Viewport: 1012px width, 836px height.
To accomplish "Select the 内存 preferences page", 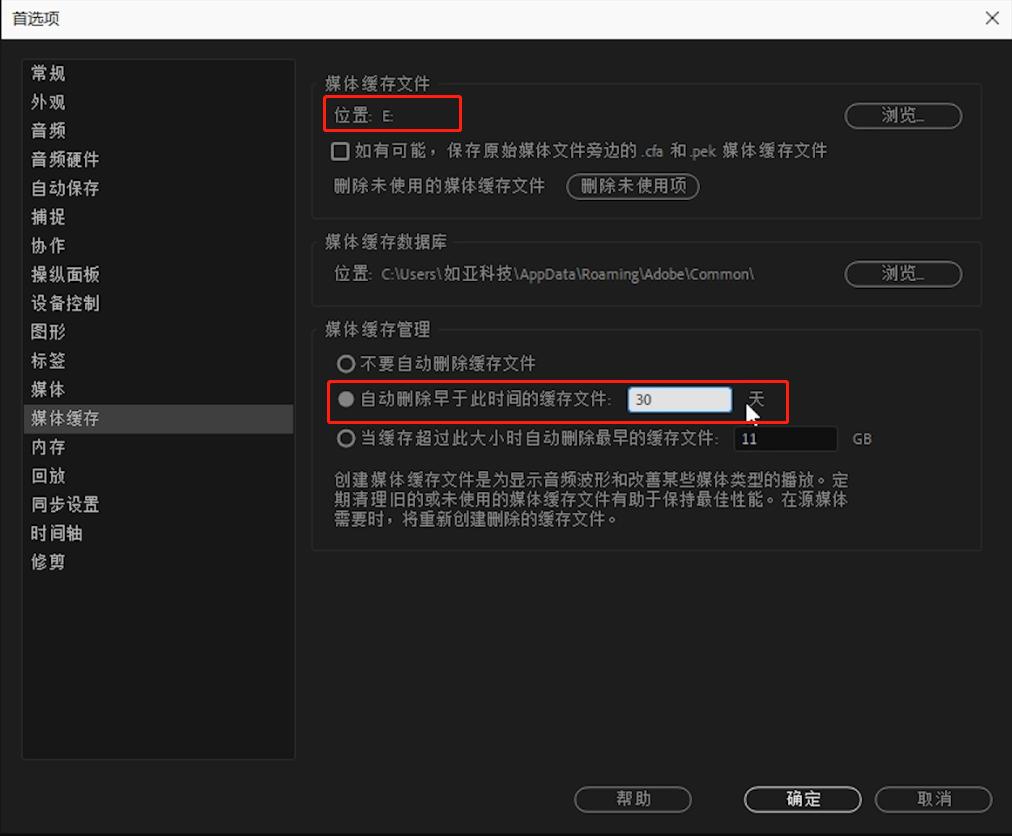I will tap(46, 447).
